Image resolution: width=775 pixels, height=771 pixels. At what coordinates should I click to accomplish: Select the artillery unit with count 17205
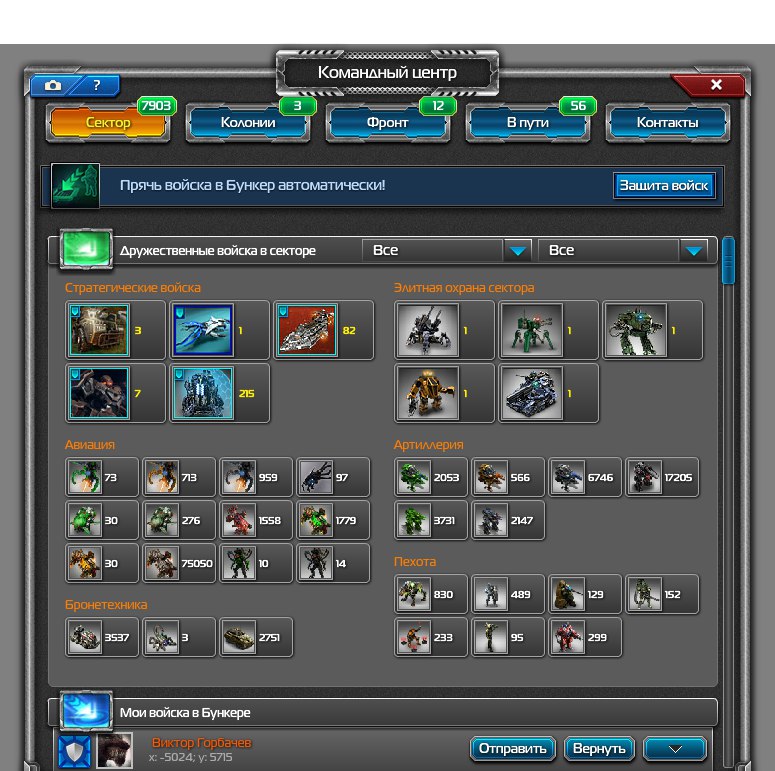[x=646, y=478]
